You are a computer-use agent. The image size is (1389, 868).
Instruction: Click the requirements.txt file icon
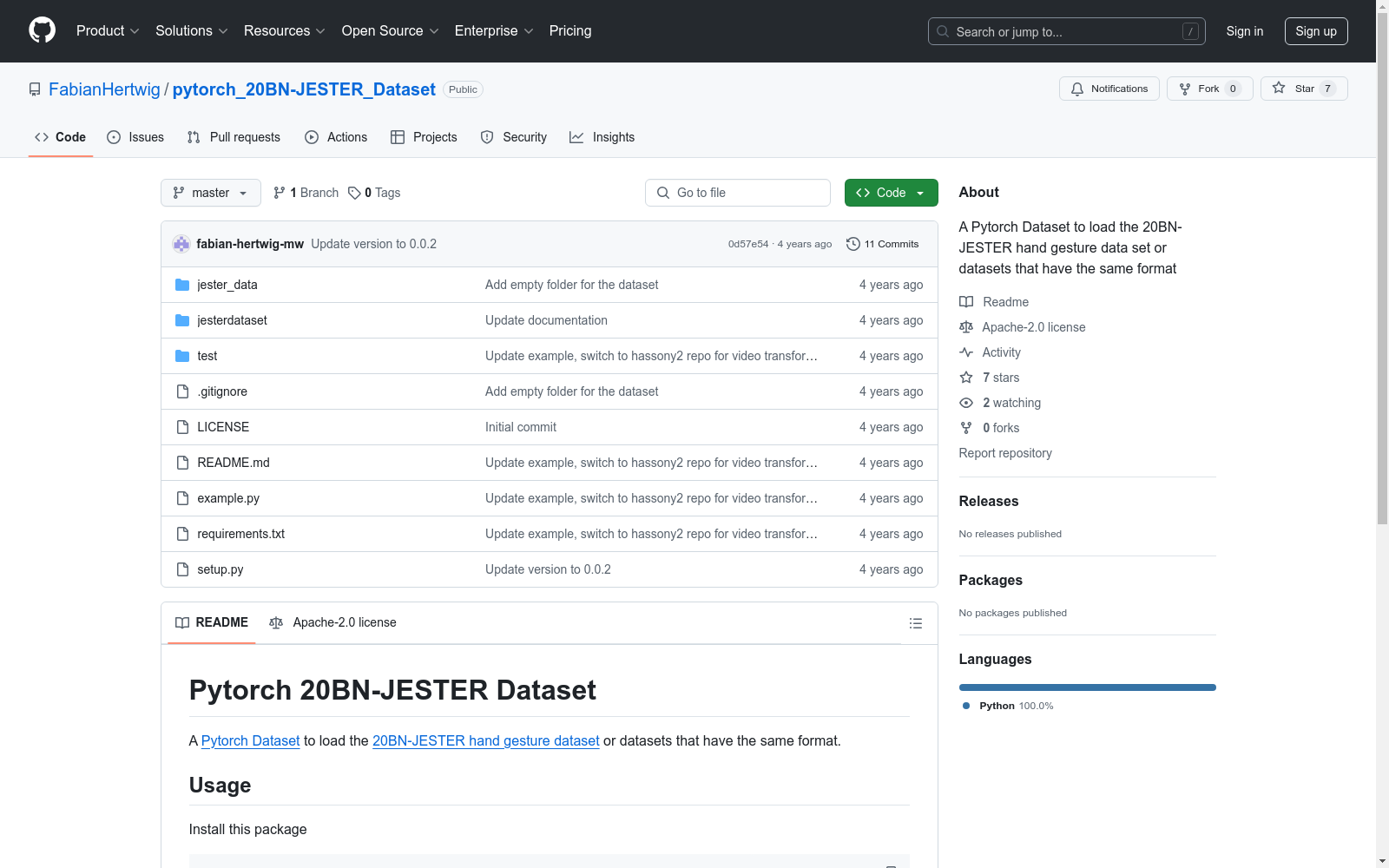click(x=182, y=534)
